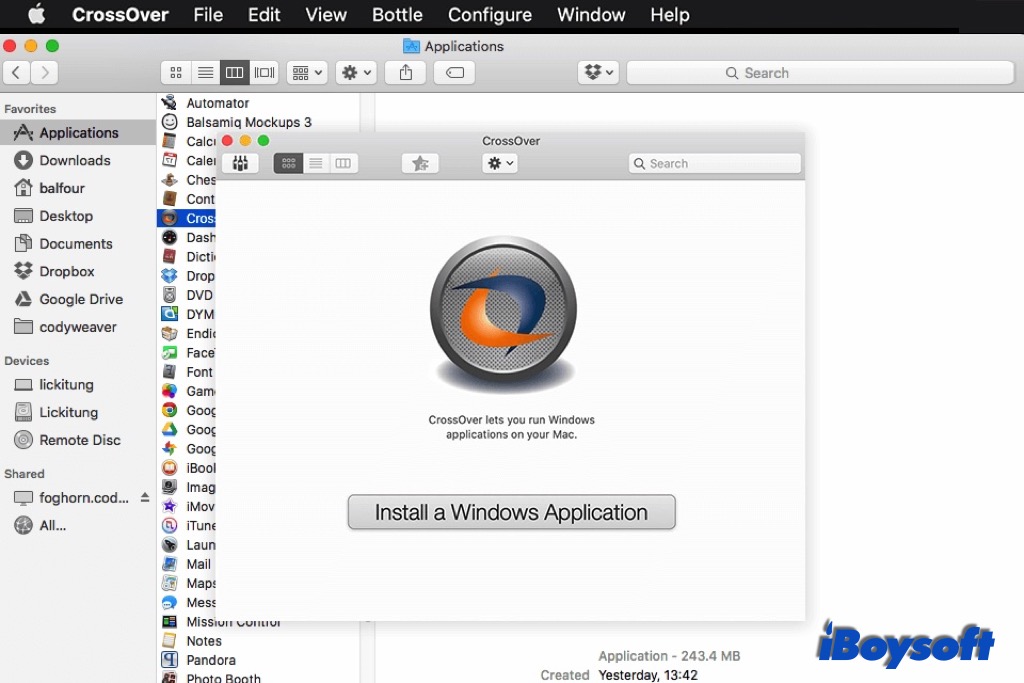1024x683 pixels.
Task: Click the Finder Edit Tags icon
Action: [x=454, y=73]
